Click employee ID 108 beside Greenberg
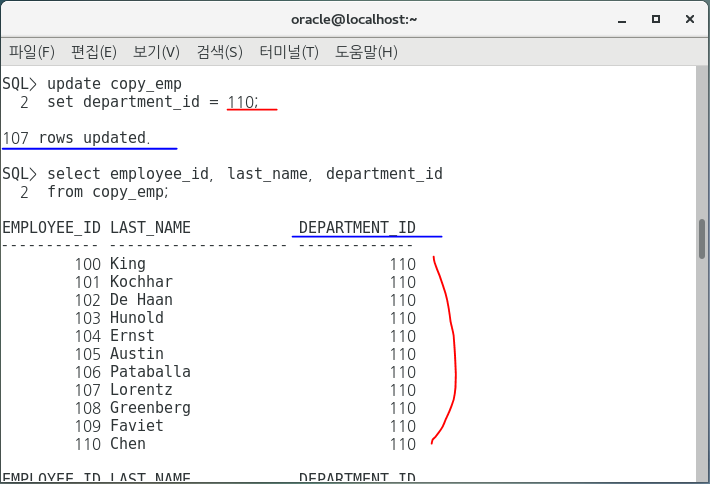This screenshot has height=484, width=710. point(87,408)
